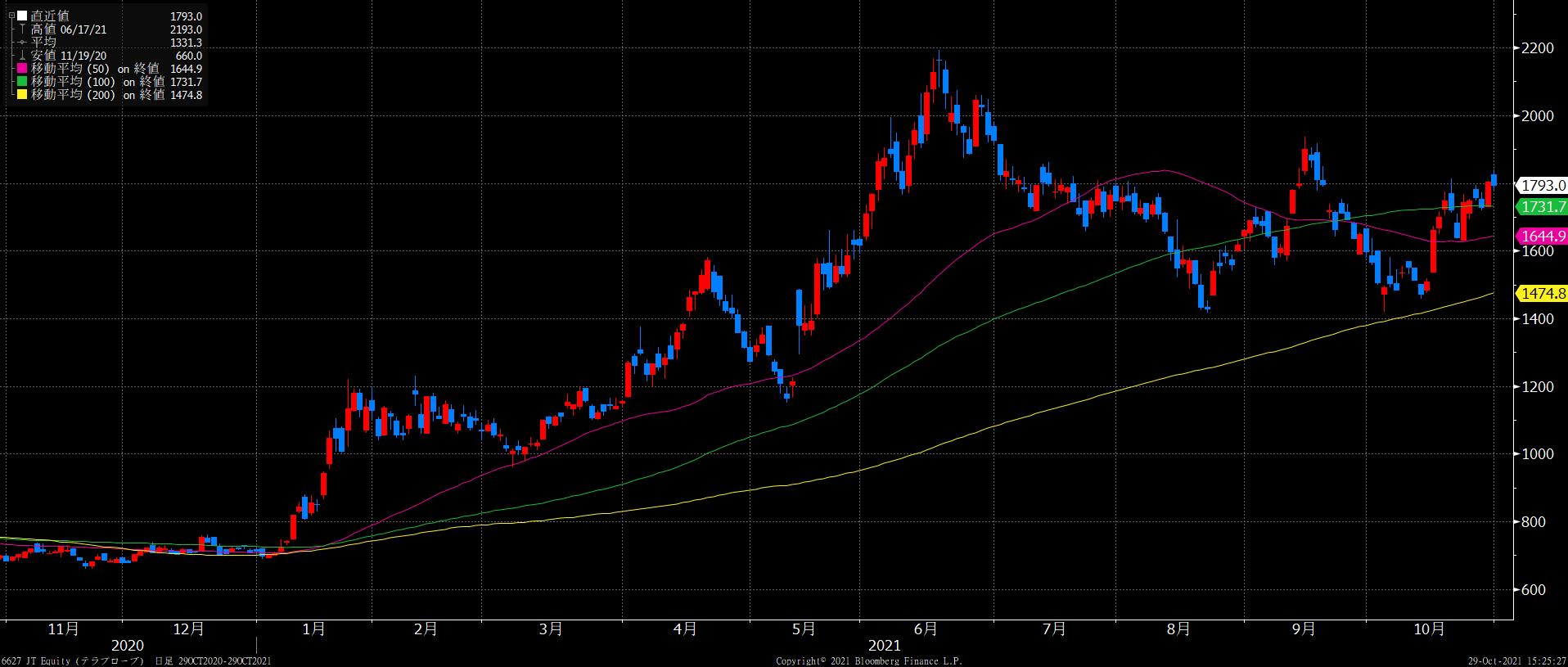Click the white 1793.0 last price tag
This screenshot has height=667, width=1568.
pyautogui.click(x=1542, y=185)
